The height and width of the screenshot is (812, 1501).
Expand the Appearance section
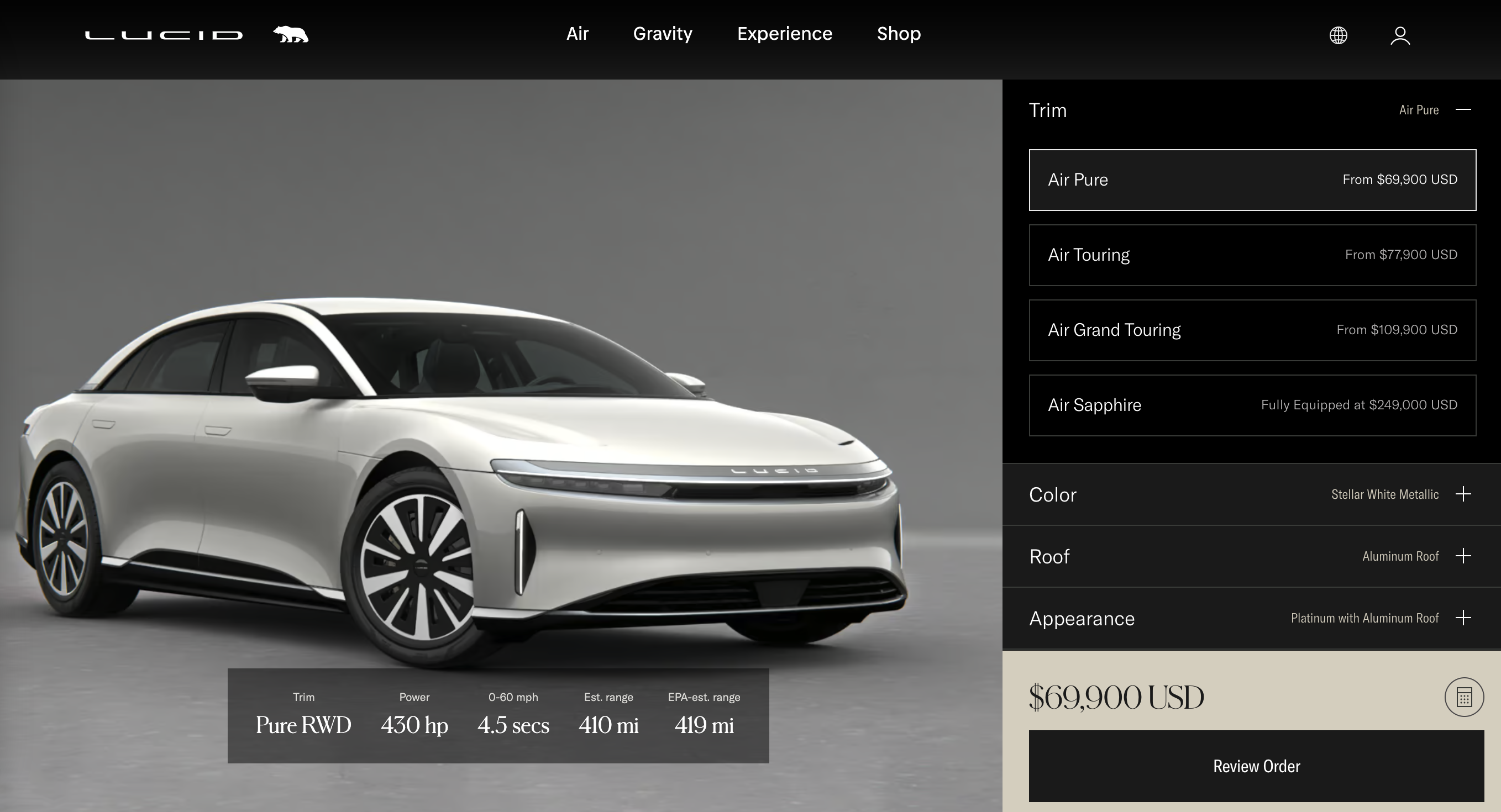[x=1082, y=618]
